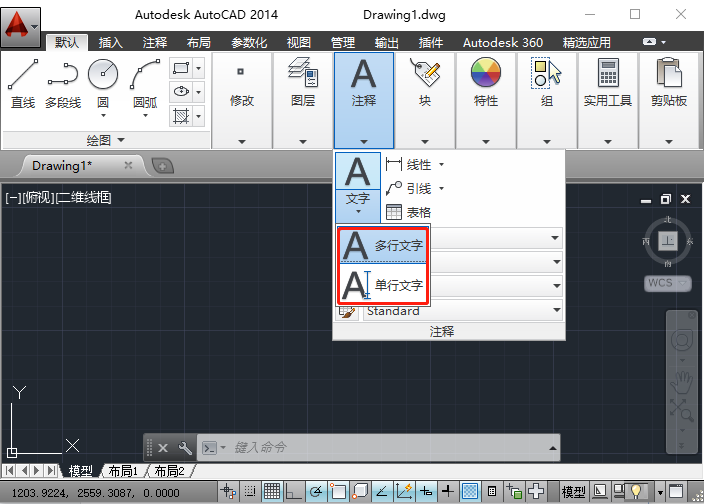
Task: Toggle lineweight display in status bar
Action: pos(448,492)
